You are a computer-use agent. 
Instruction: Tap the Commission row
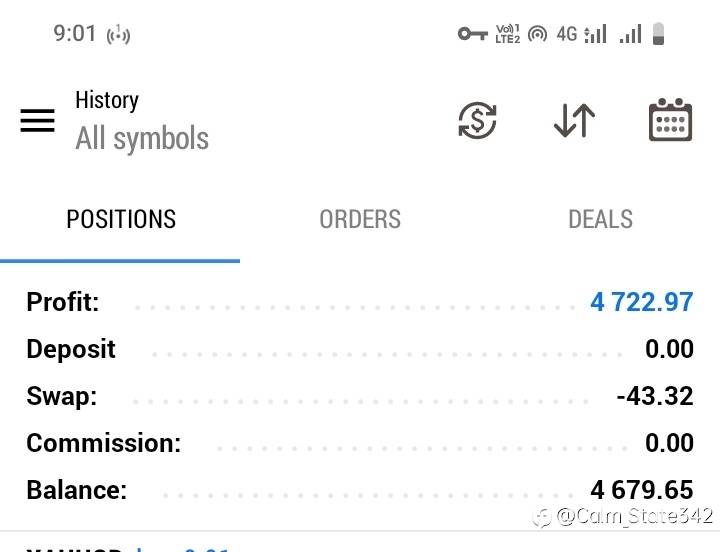click(x=360, y=443)
